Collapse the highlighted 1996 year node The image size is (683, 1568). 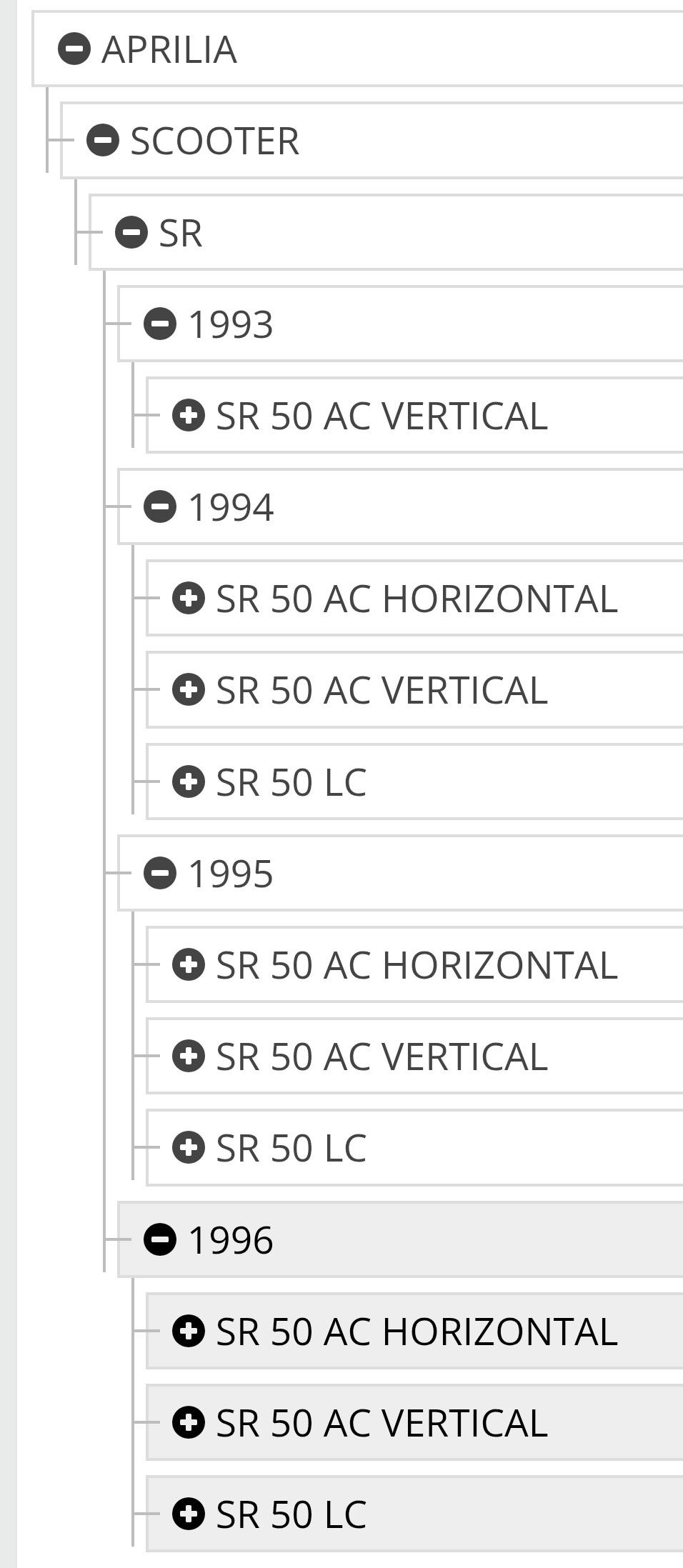(160, 1239)
